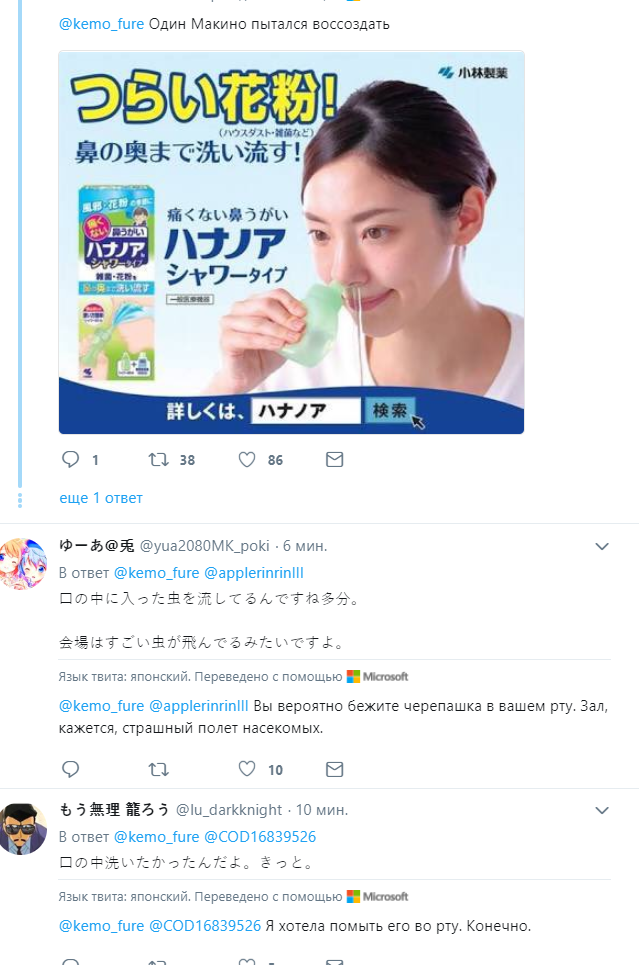Reply to the Hananoa ad image tweet

71,460
